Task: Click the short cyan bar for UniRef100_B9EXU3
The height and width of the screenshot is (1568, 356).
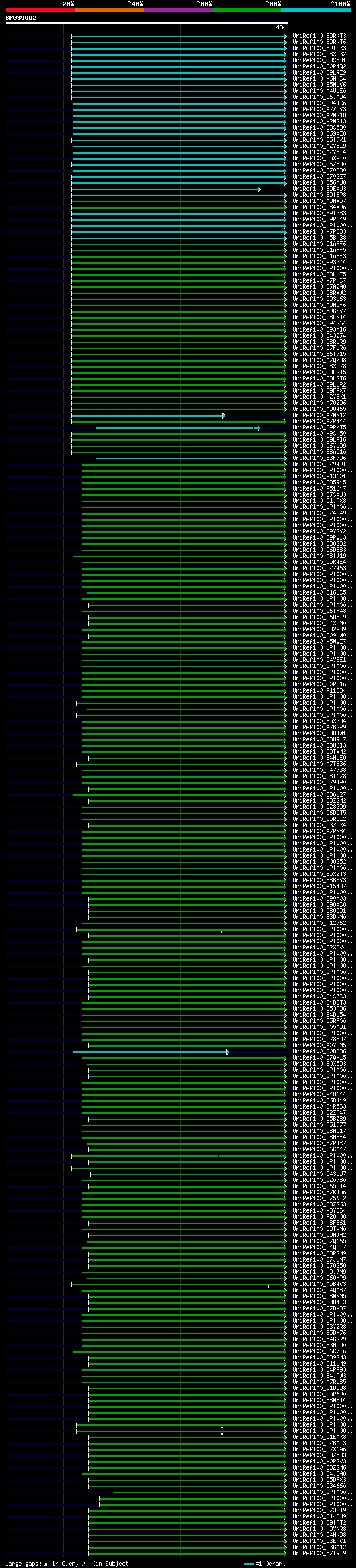Action: click(166, 189)
